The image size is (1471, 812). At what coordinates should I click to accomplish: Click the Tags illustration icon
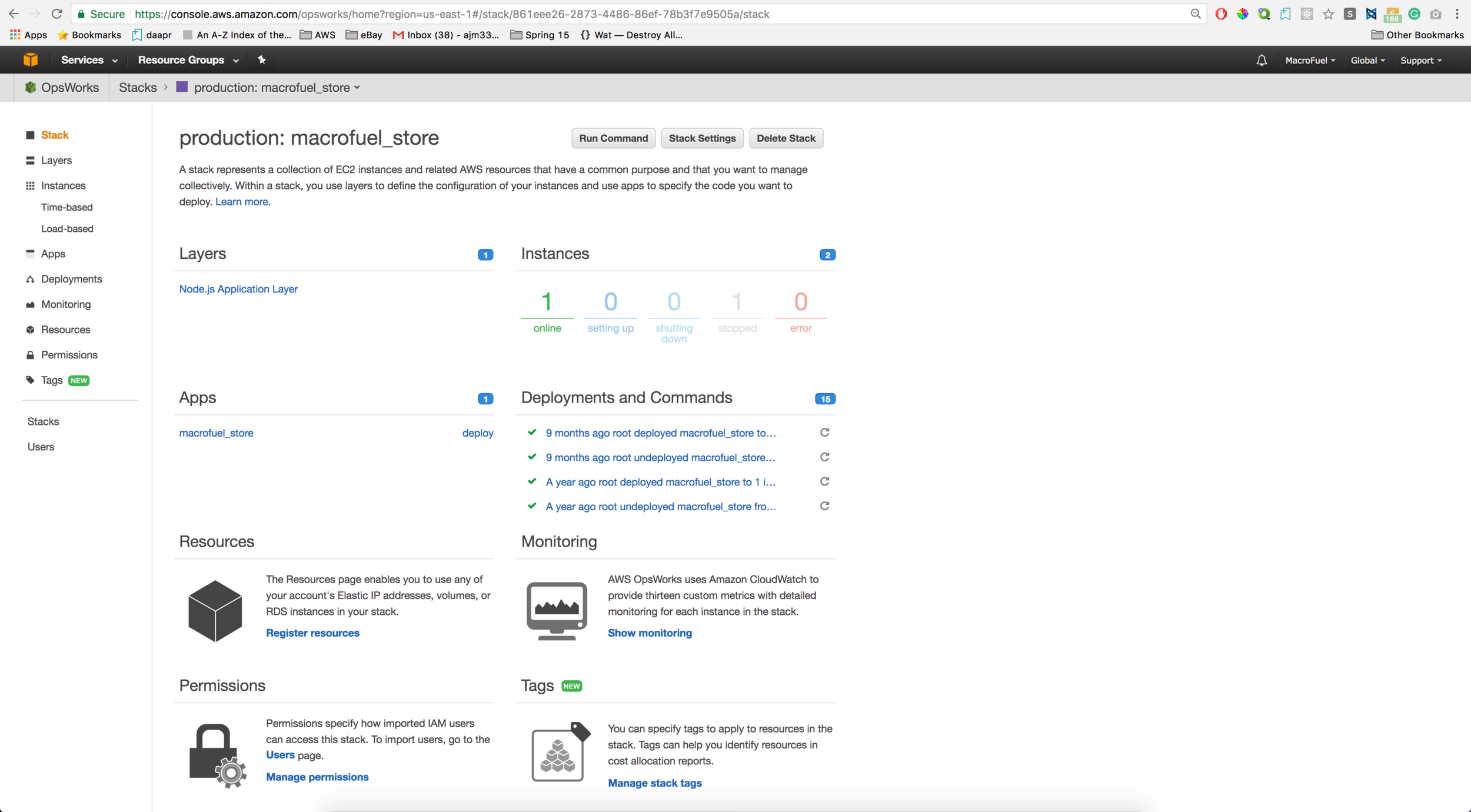click(560, 751)
